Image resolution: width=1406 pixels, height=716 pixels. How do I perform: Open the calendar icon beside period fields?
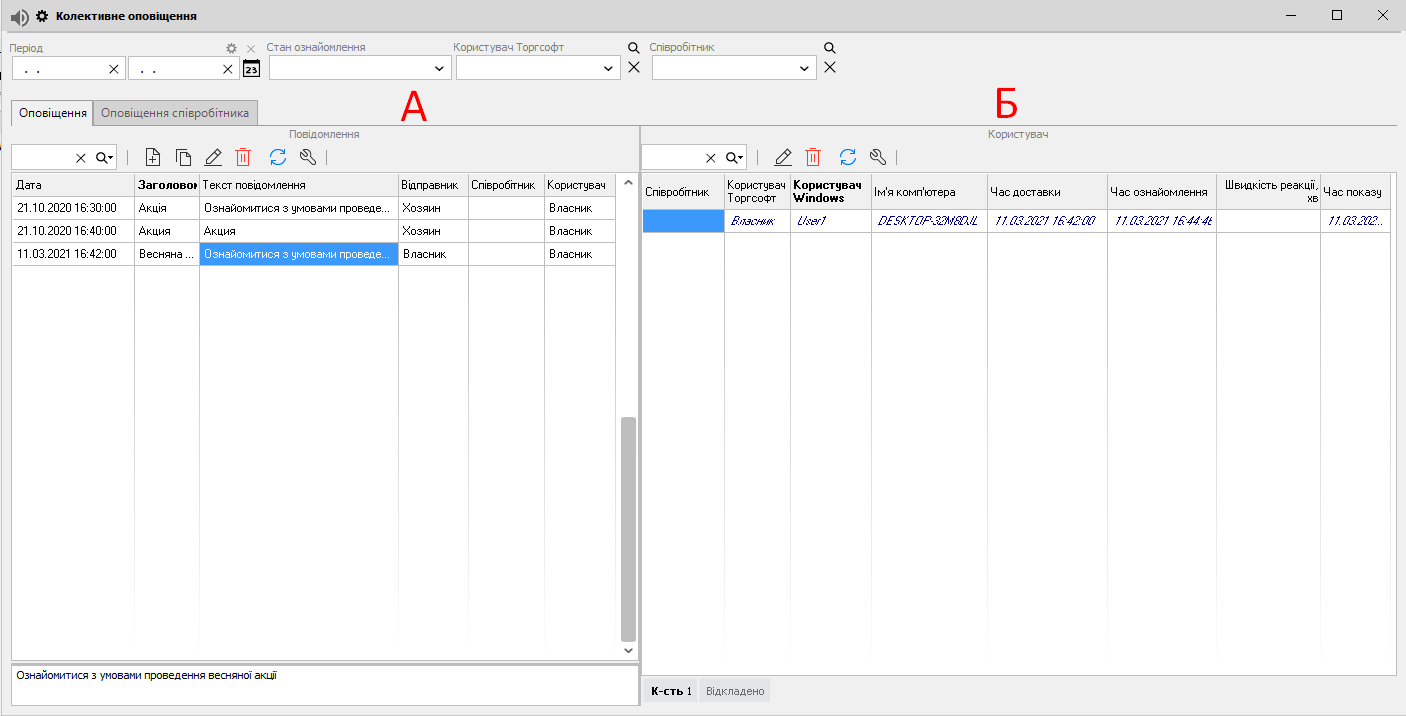coord(251,68)
